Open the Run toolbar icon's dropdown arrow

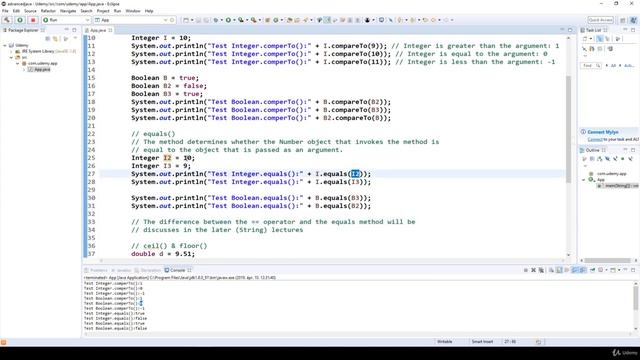tap(234, 20)
